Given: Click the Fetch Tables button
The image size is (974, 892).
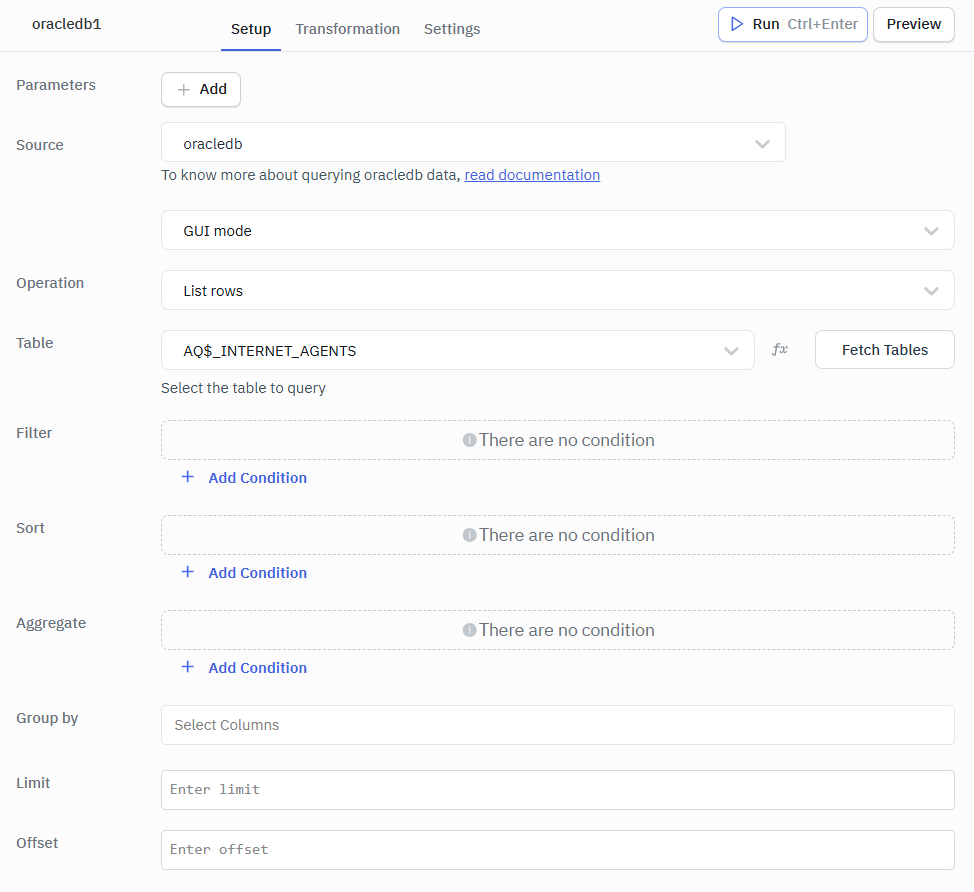Looking at the screenshot, I should [885, 350].
